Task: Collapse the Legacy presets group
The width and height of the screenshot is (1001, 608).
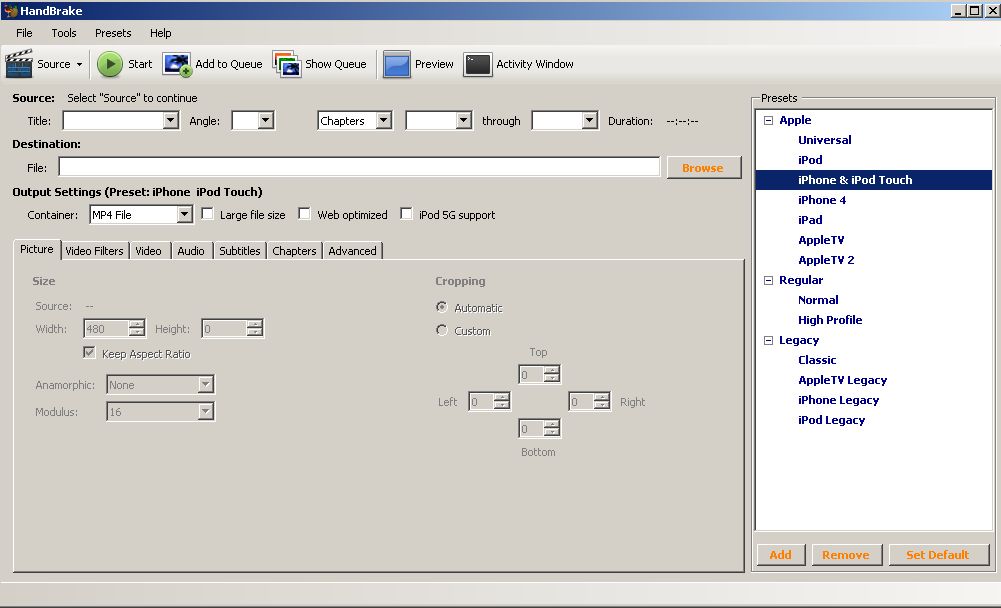Action: (769, 340)
